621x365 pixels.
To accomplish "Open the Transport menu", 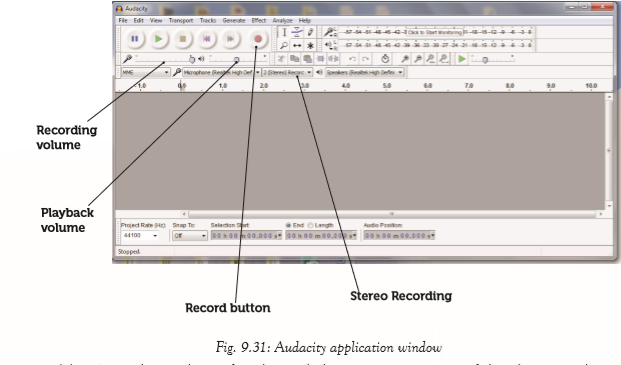I will [x=181, y=21].
